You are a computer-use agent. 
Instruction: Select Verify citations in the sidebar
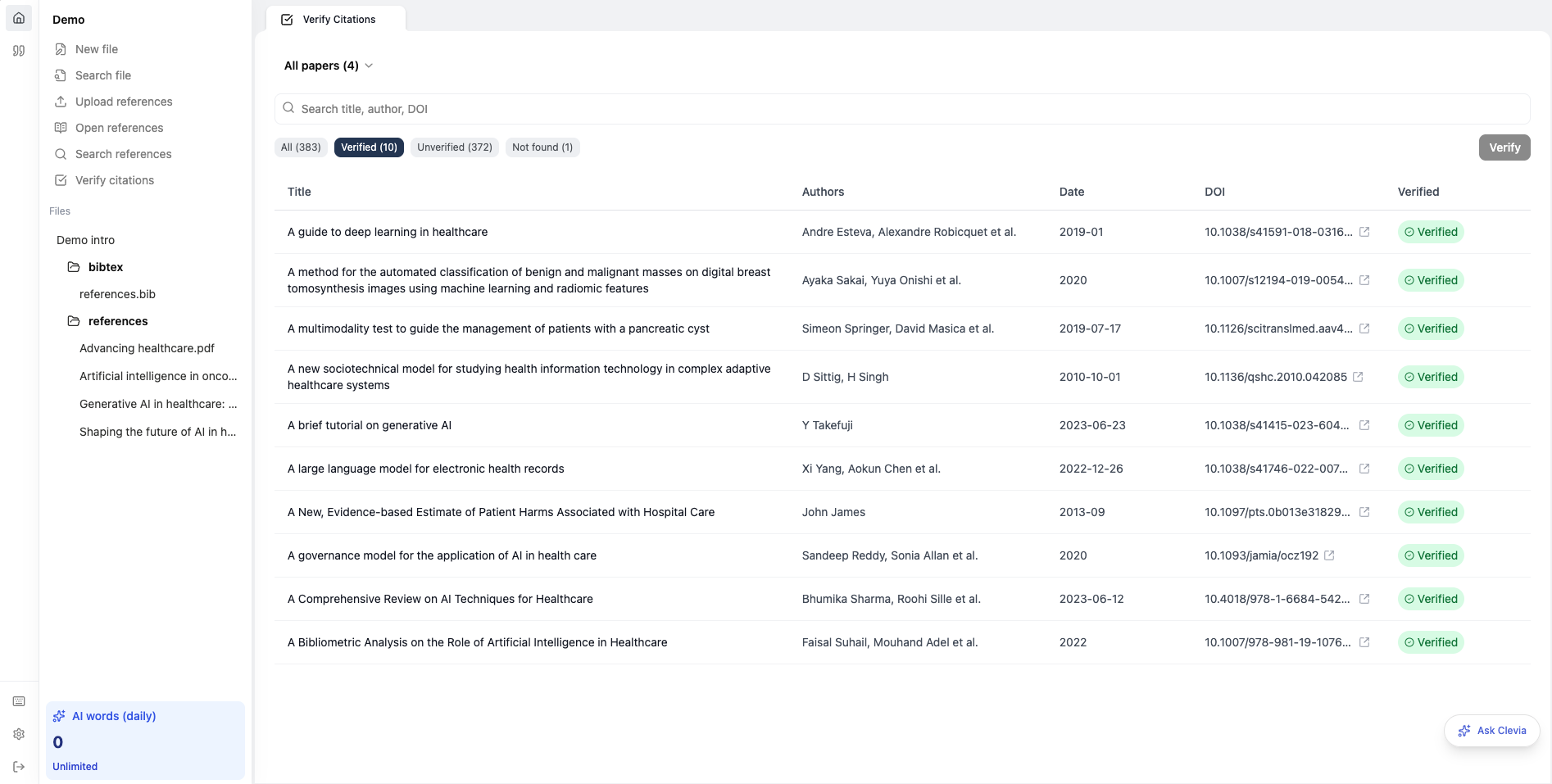[x=115, y=179]
